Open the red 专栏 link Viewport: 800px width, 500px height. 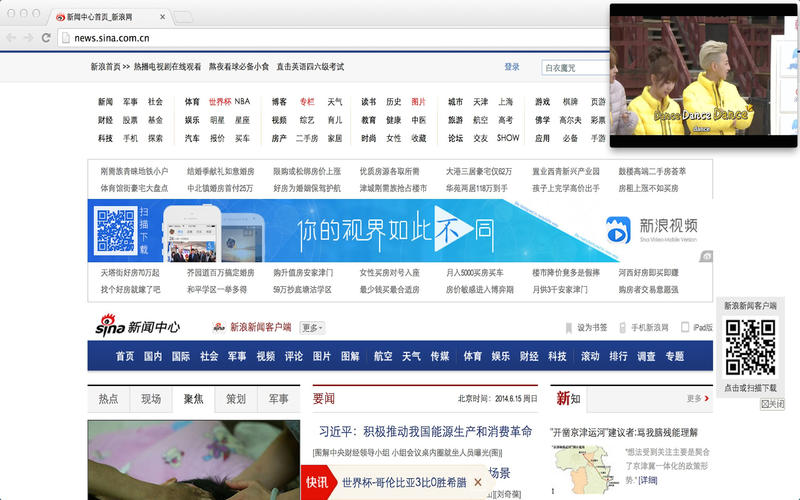point(307,102)
